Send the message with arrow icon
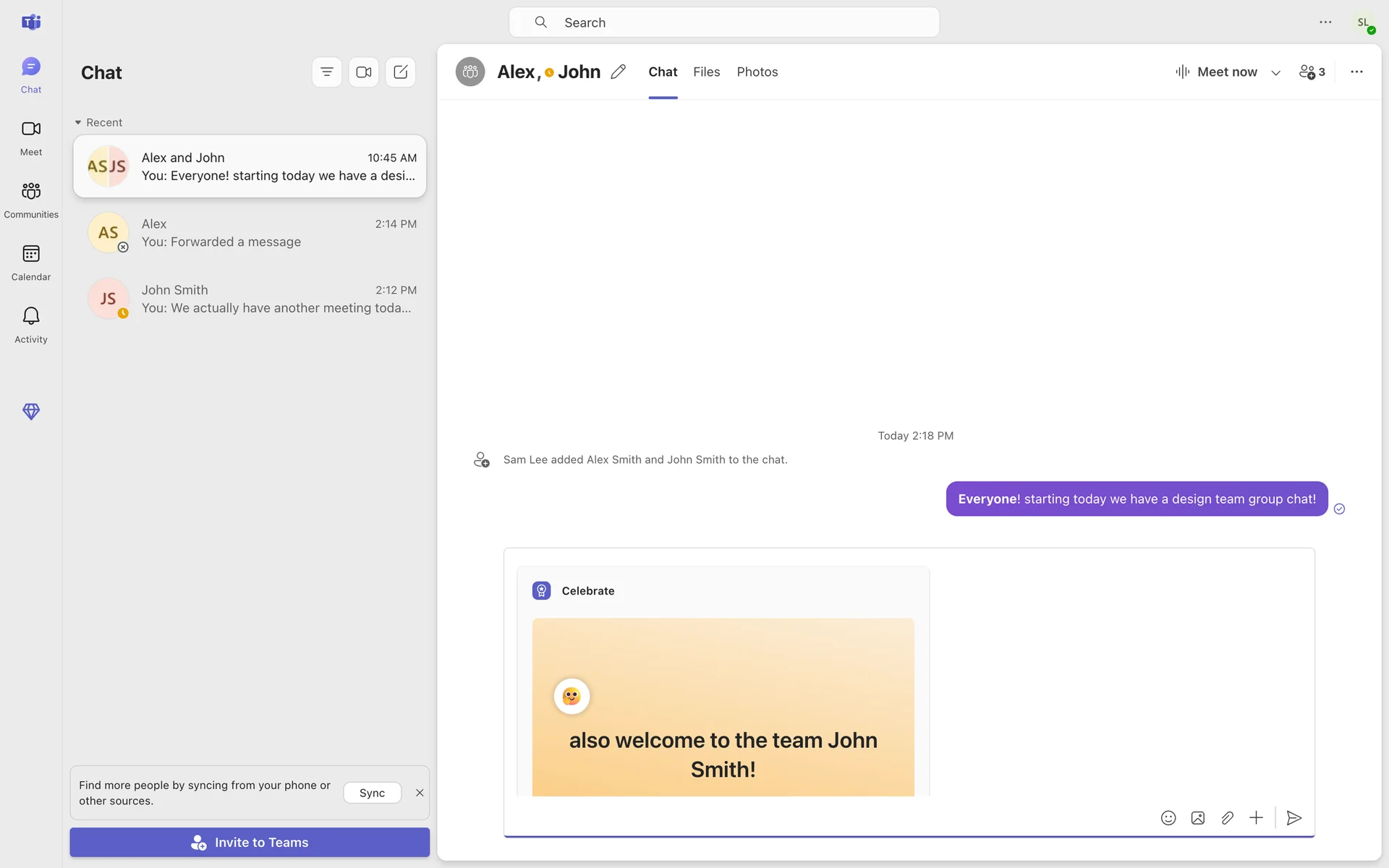Screen dimensions: 1389x868 click(1294, 818)
